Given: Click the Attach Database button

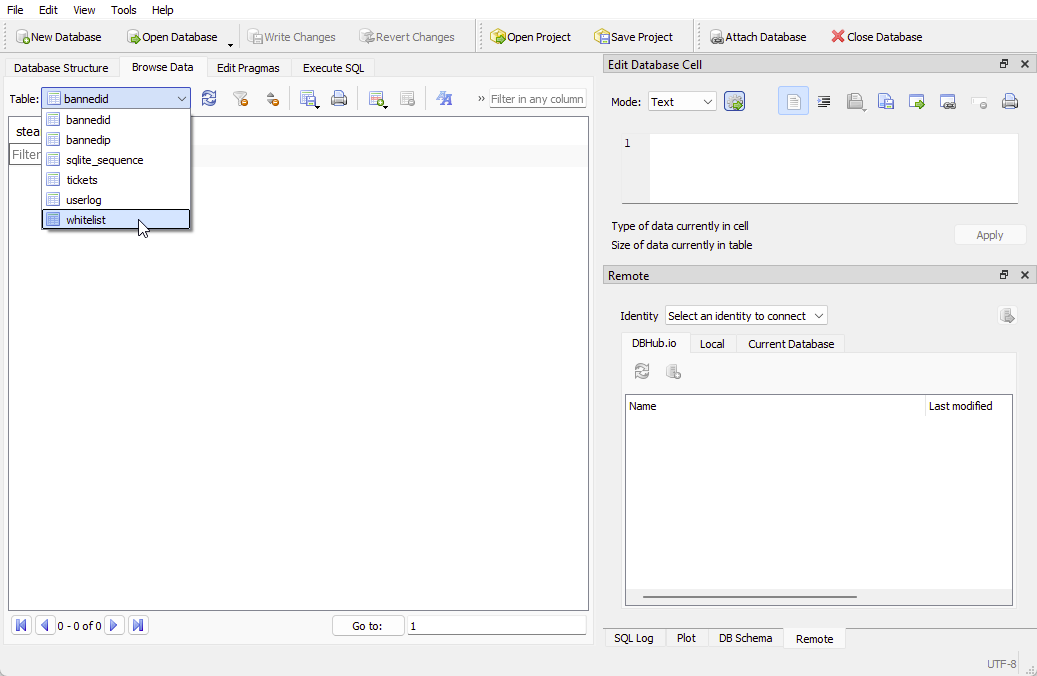Looking at the screenshot, I should 758,37.
